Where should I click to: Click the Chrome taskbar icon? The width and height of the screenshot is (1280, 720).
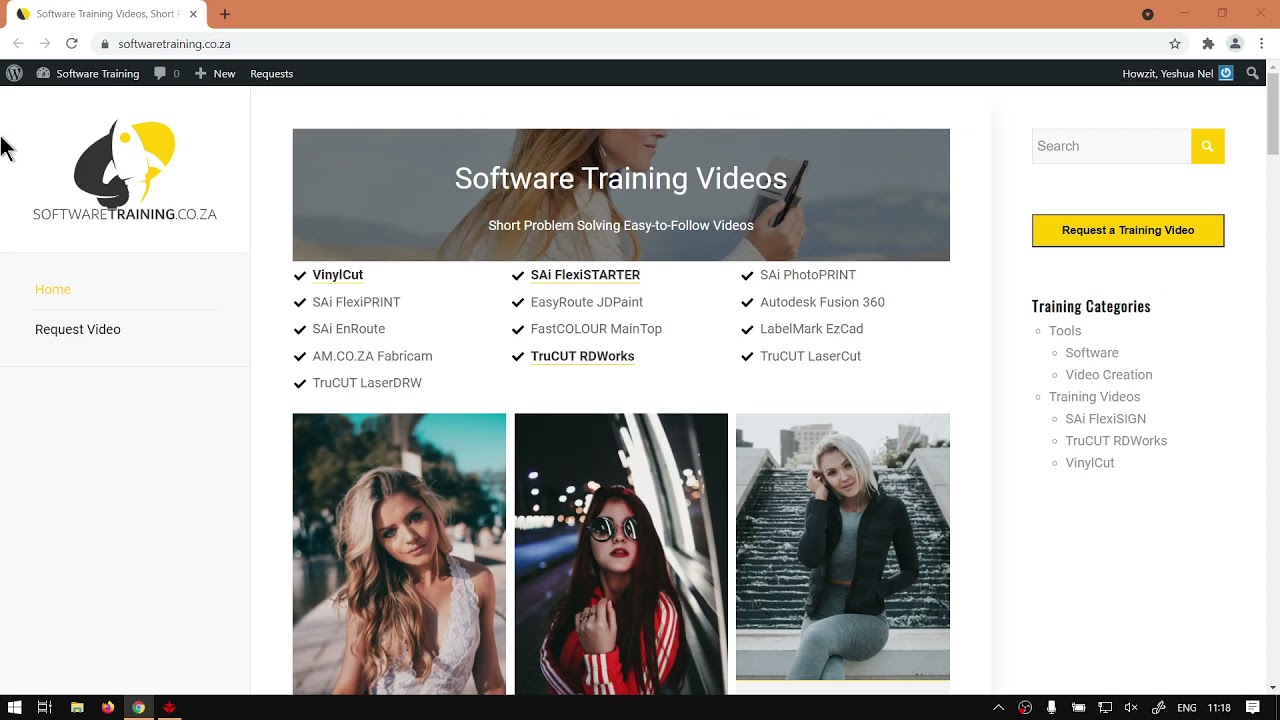(x=138, y=707)
